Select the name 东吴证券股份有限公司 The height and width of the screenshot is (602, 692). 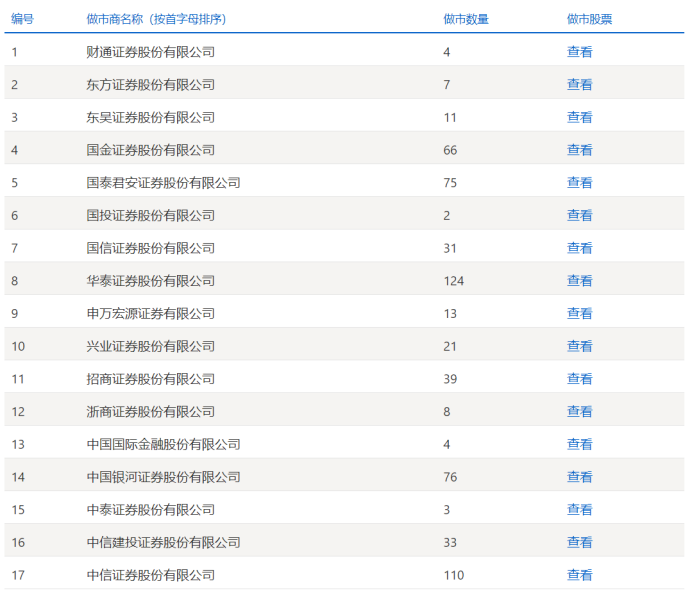click(x=150, y=117)
